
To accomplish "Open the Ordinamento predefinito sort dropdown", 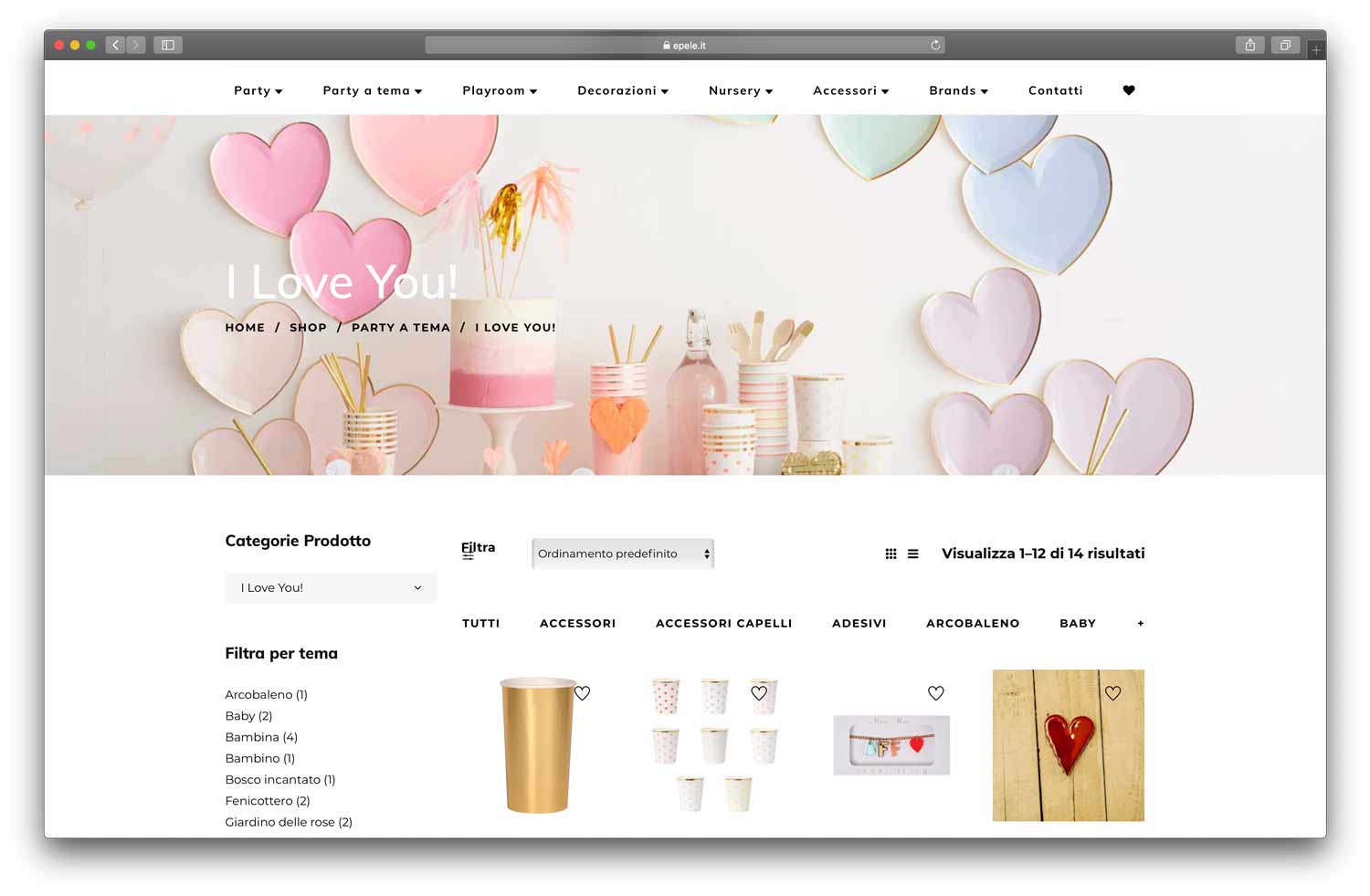I will (x=623, y=553).
